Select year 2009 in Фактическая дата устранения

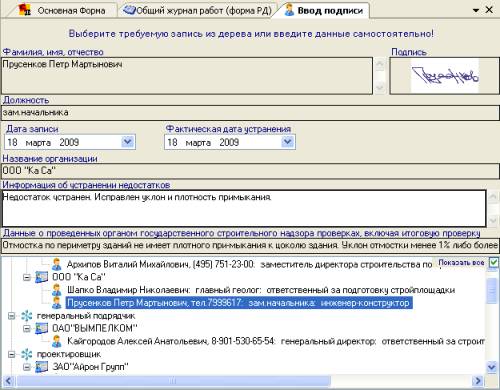click(x=229, y=143)
